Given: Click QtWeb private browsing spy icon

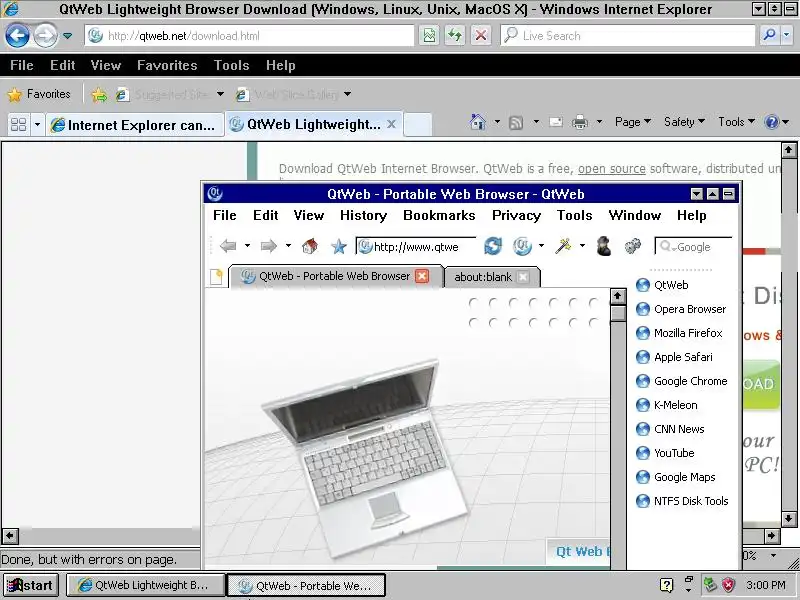Looking at the screenshot, I should tap(604, 246).
